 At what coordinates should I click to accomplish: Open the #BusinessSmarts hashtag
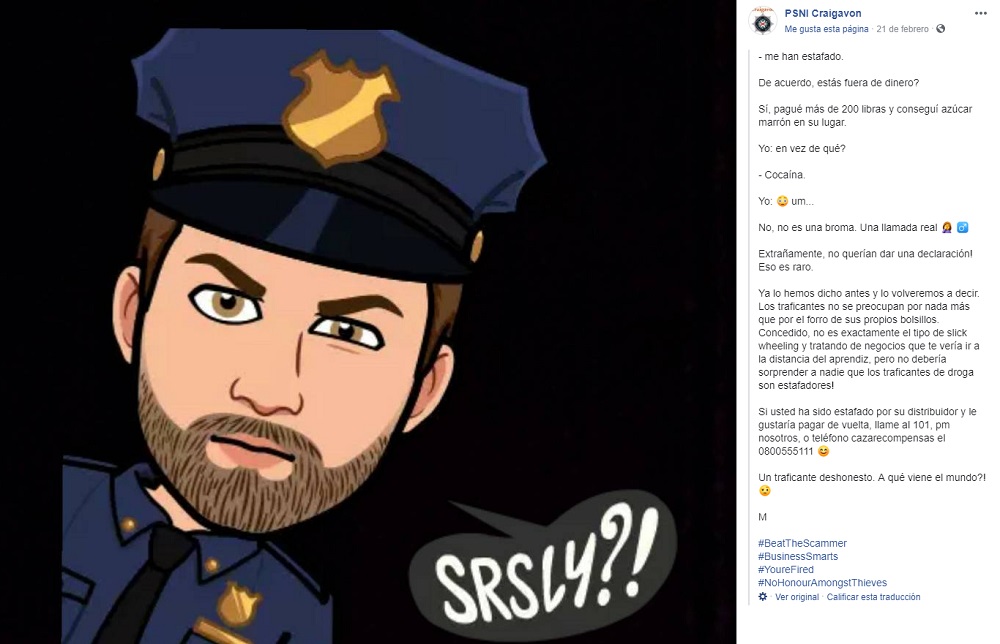pos(798,557)
